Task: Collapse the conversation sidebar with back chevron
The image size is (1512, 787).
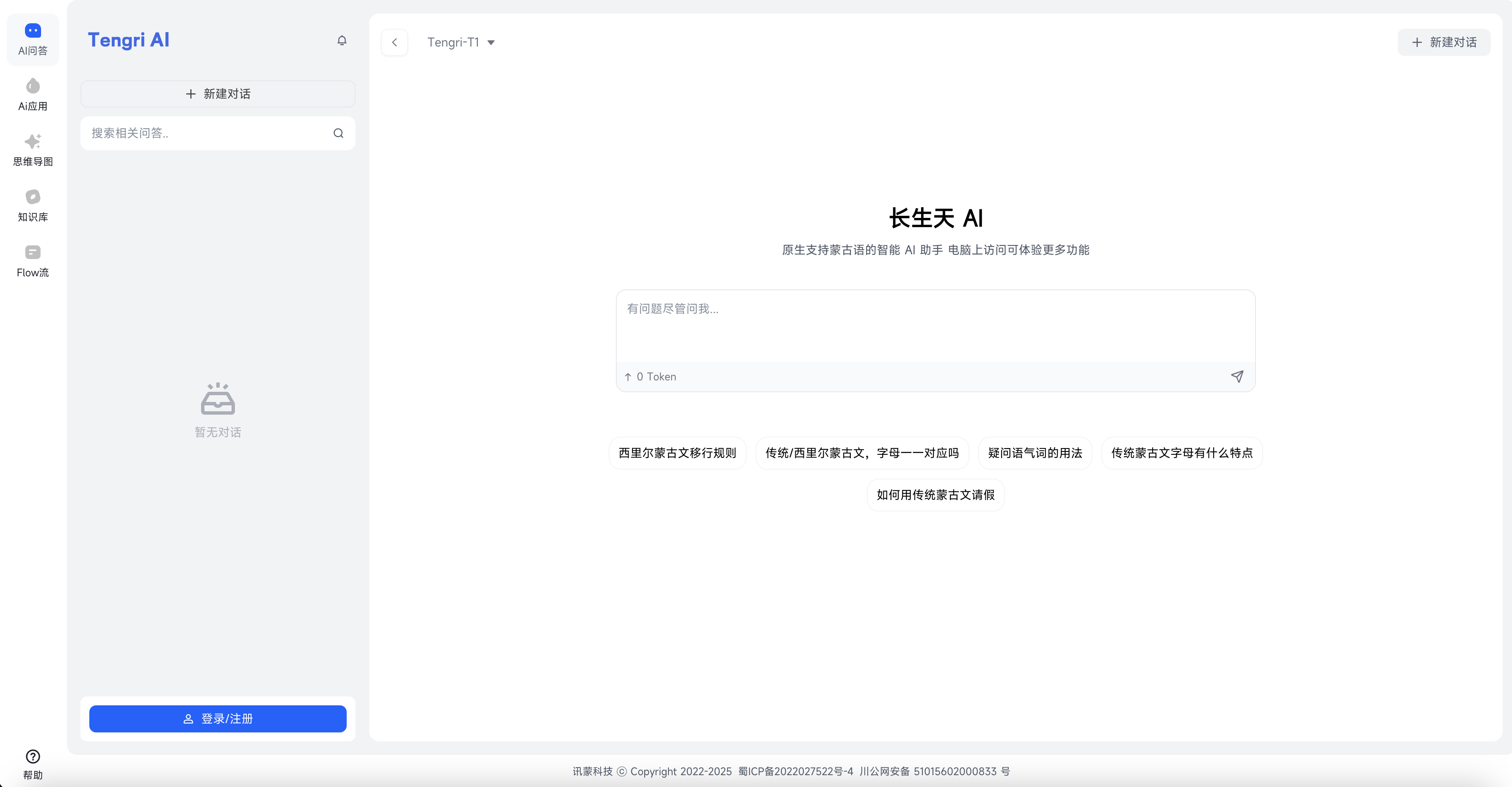Action: pyautogui.click(x=395, y=41)
